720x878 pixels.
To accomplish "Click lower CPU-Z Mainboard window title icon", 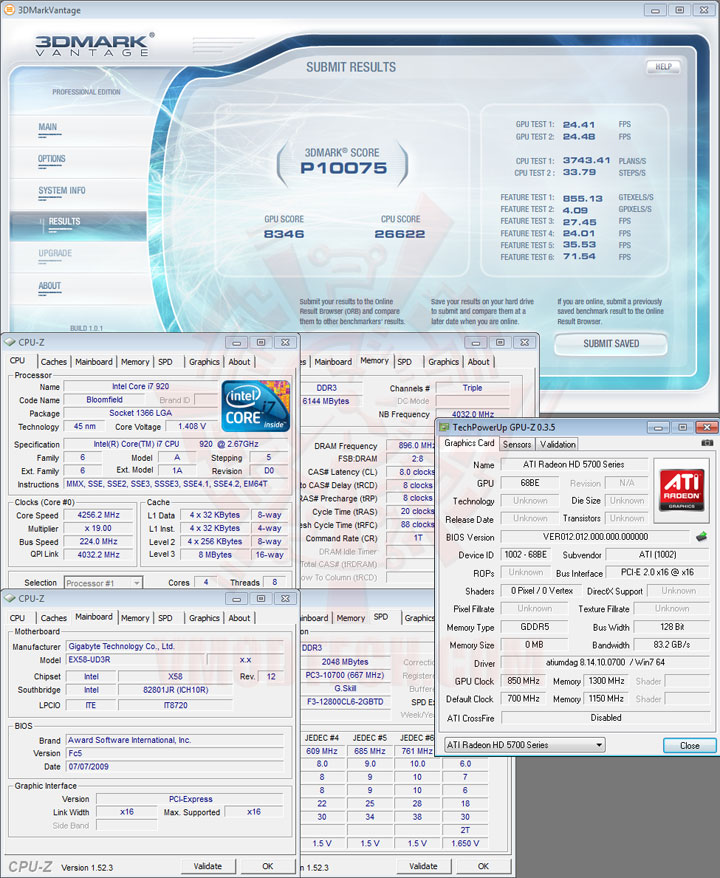I will 10,599.
